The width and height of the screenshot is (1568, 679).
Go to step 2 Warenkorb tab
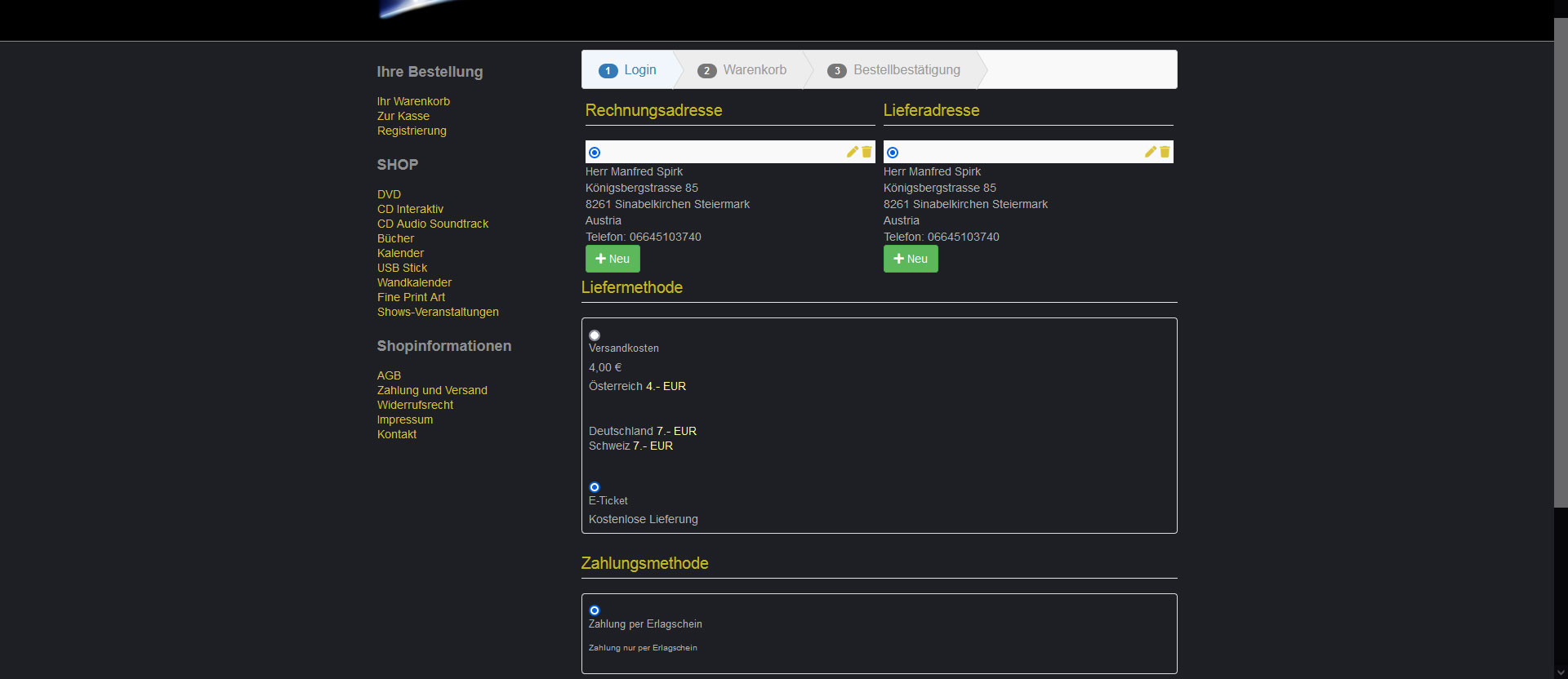[x=742, y=70]
